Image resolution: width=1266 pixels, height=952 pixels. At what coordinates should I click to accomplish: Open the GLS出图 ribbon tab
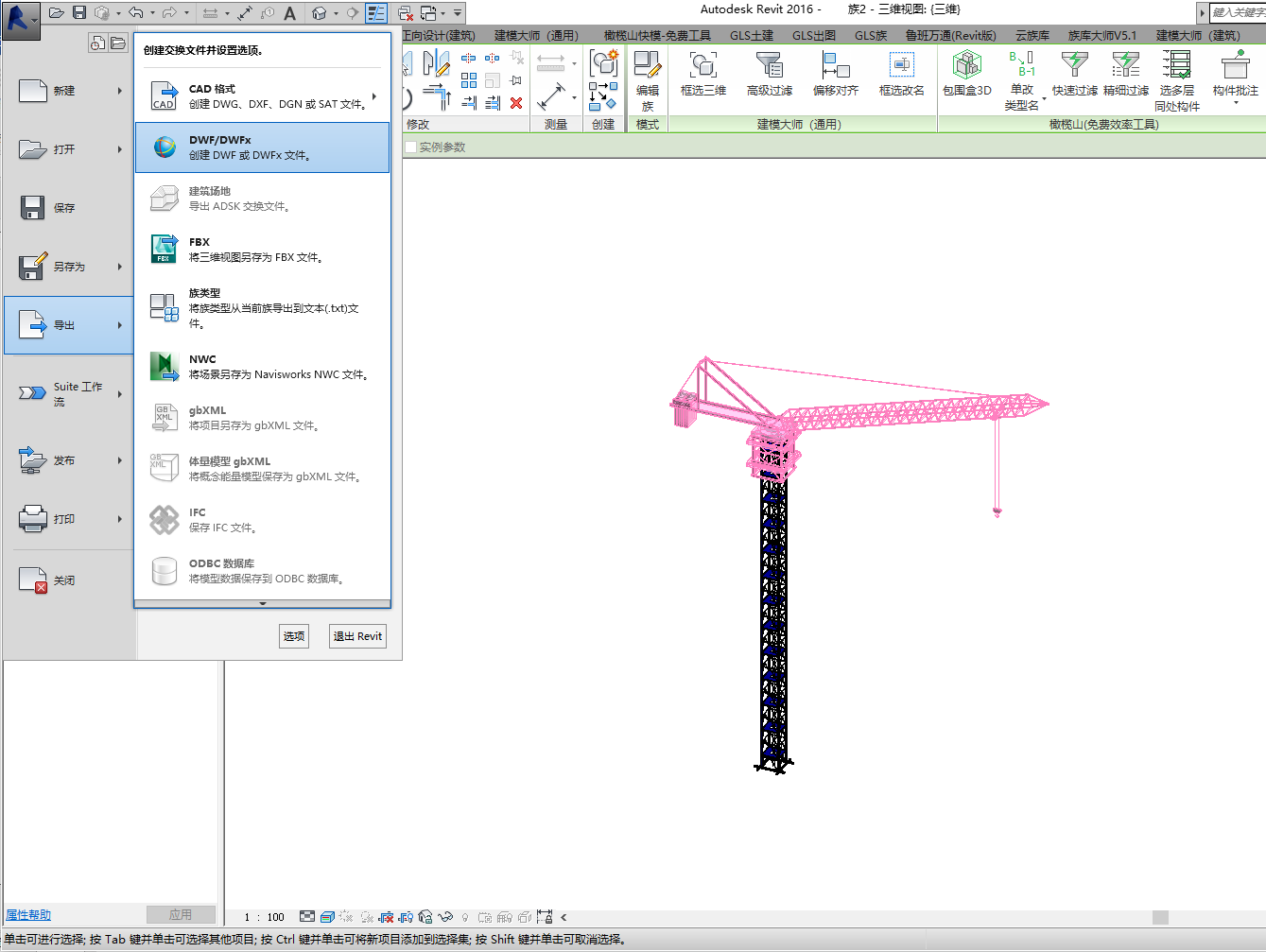click(814, 36)
